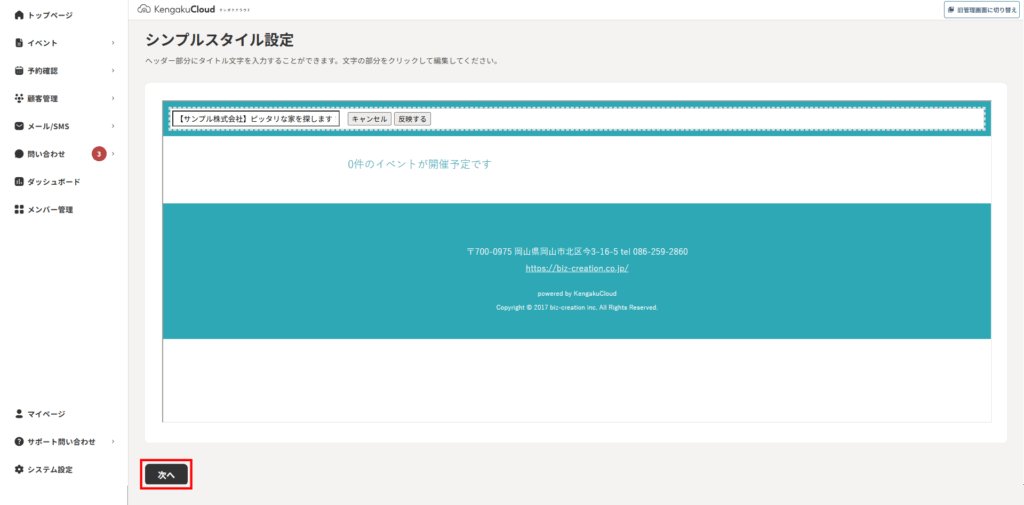Expand the イベント submenu chevron
1024x505 pixels.
(113, 42)
